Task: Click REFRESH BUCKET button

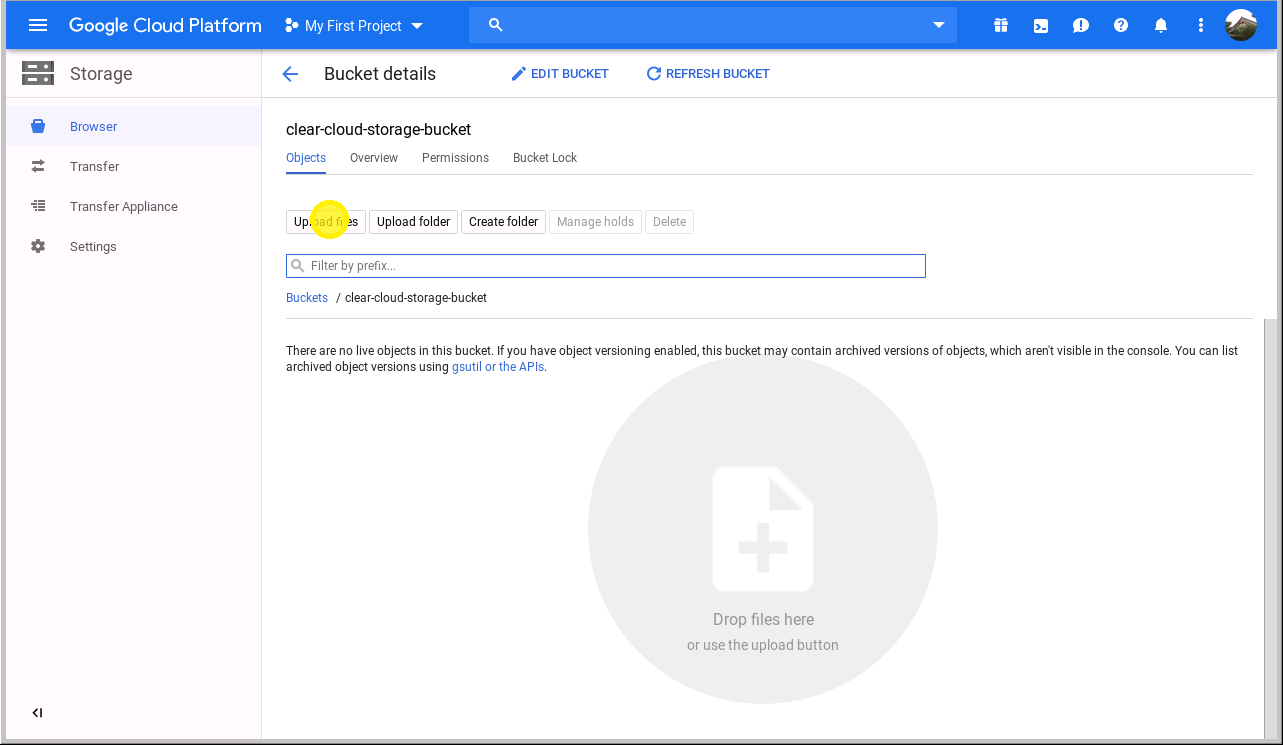Action: (708, 73)
